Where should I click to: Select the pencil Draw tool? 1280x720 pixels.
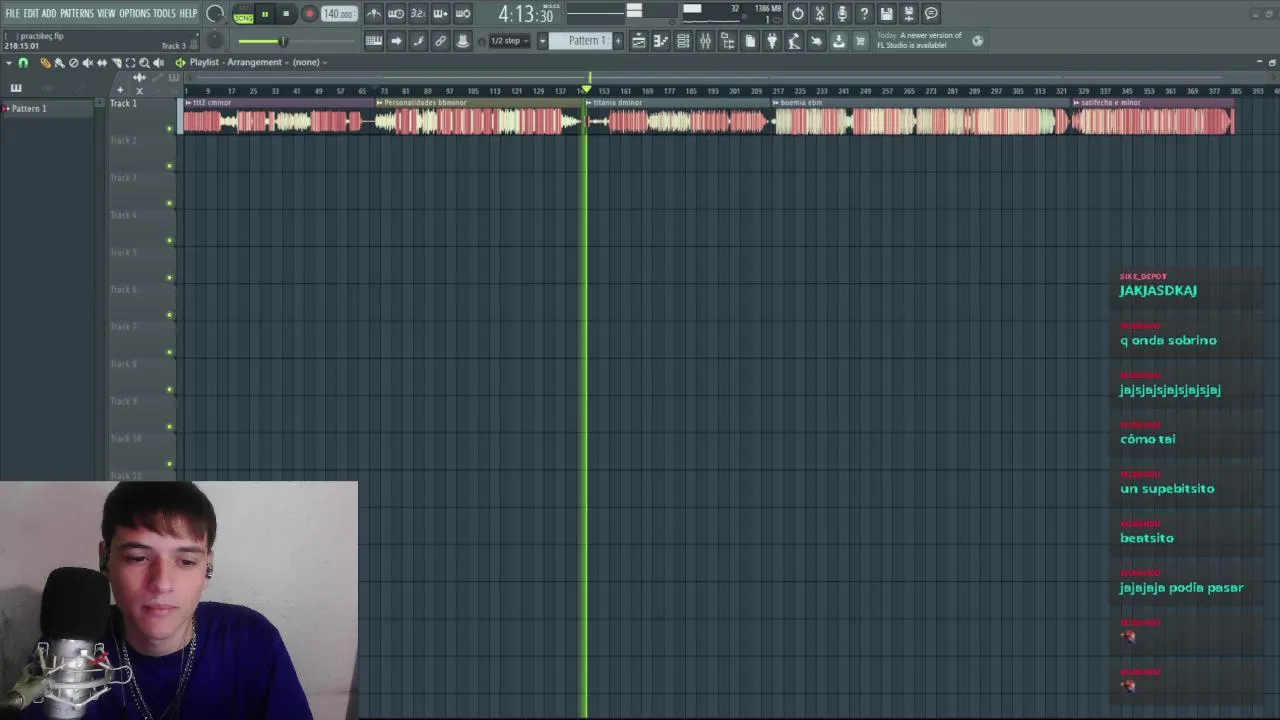(x=45, y=63)
